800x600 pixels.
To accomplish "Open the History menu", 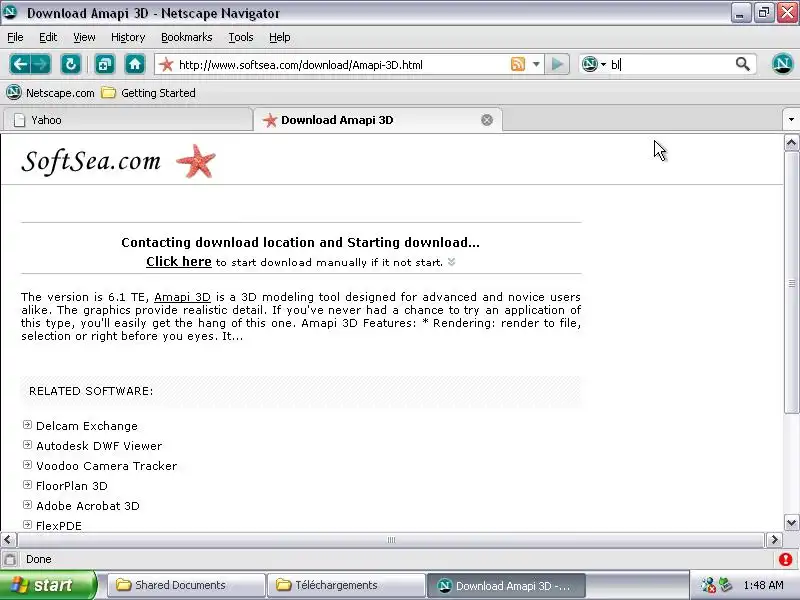I will 128,37.
